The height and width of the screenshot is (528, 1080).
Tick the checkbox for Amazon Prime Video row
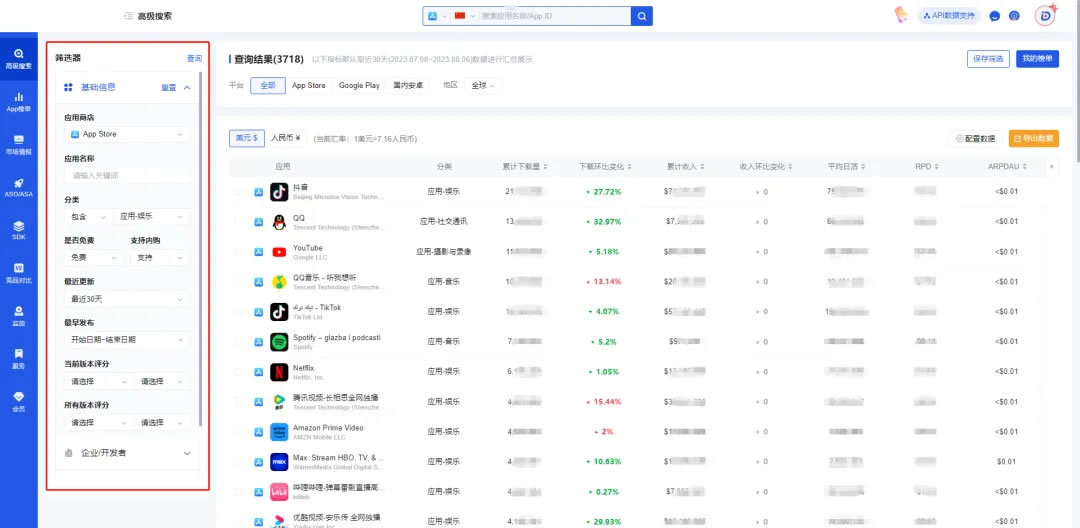tap(239, 432)
